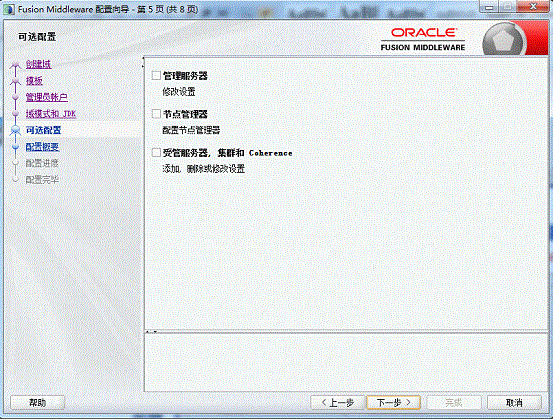
Task: Click the 域模式和 JDK step bullet icon
Action: (15, 114)
